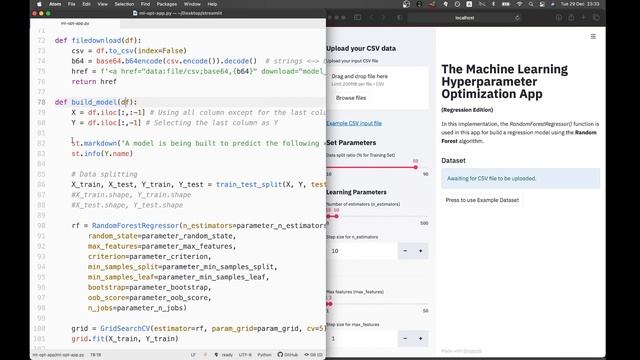Increase the max_features step size
The image size is (640, 360).
pos(420,338)
